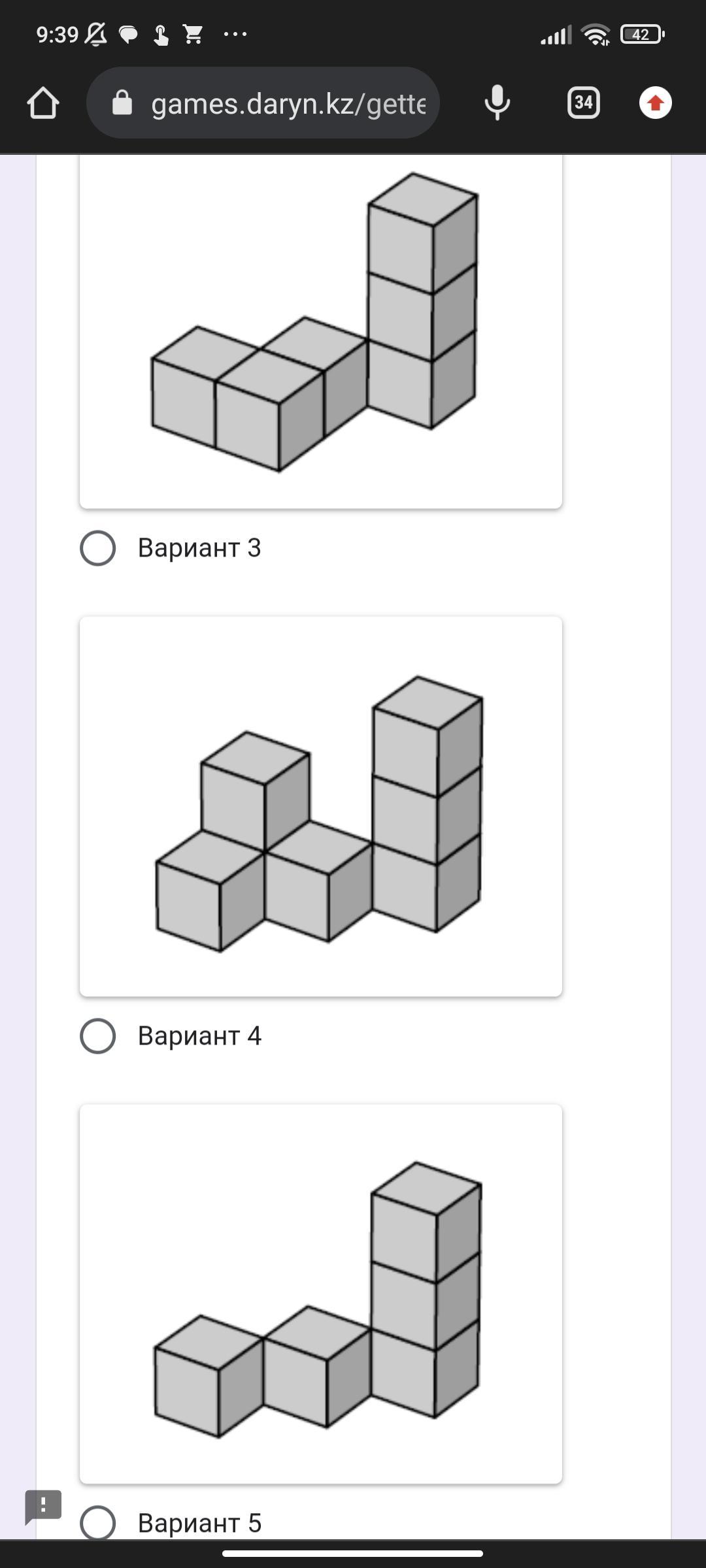Tap the bottom navigation gesture bar
Image resolution: width=706 pixels, height=1568 pixels.
point(353,1553)
